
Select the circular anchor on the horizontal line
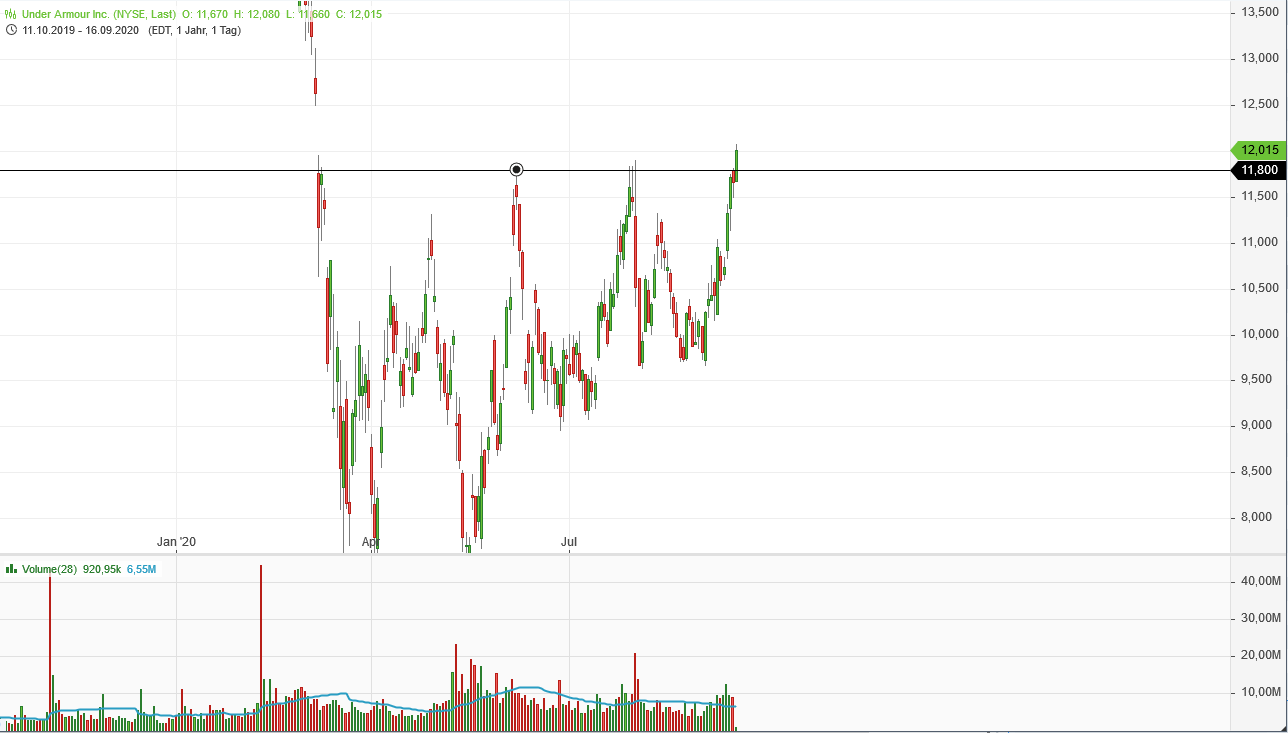(x=516, y=169)
